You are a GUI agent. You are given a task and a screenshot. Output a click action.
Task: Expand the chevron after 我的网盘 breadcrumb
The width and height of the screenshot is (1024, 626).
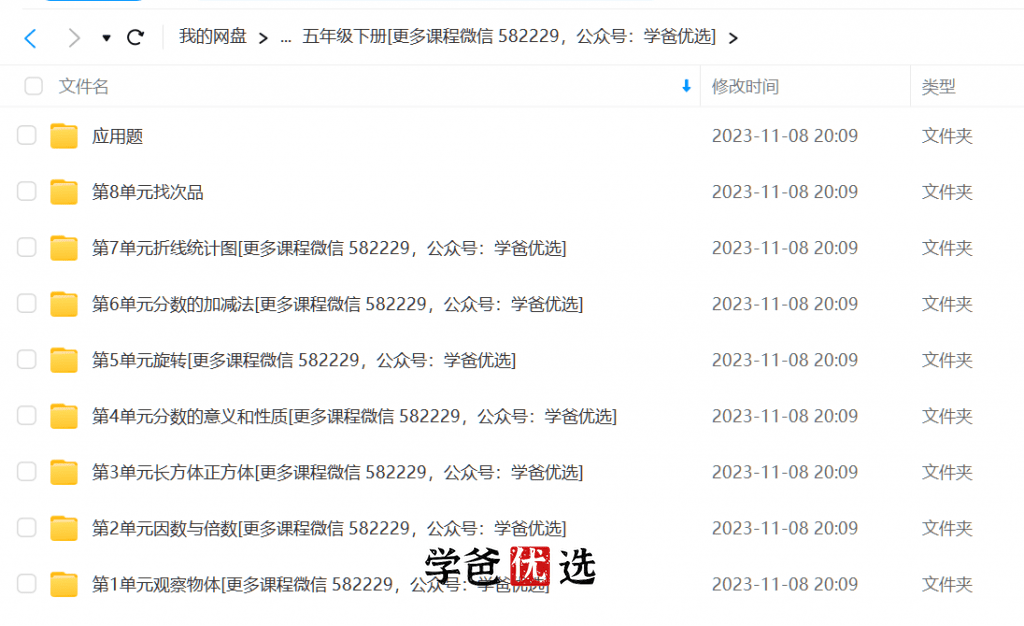pos(263,38)
